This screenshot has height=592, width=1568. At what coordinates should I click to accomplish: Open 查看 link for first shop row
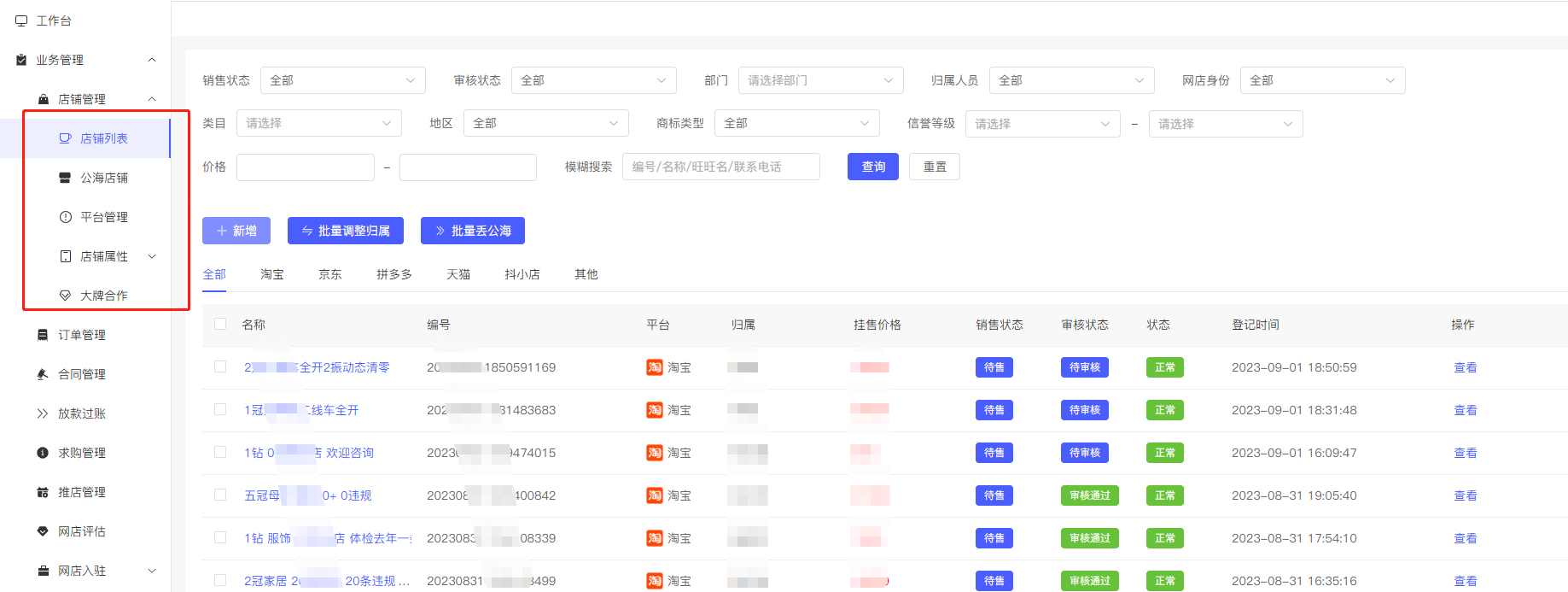1465,367
